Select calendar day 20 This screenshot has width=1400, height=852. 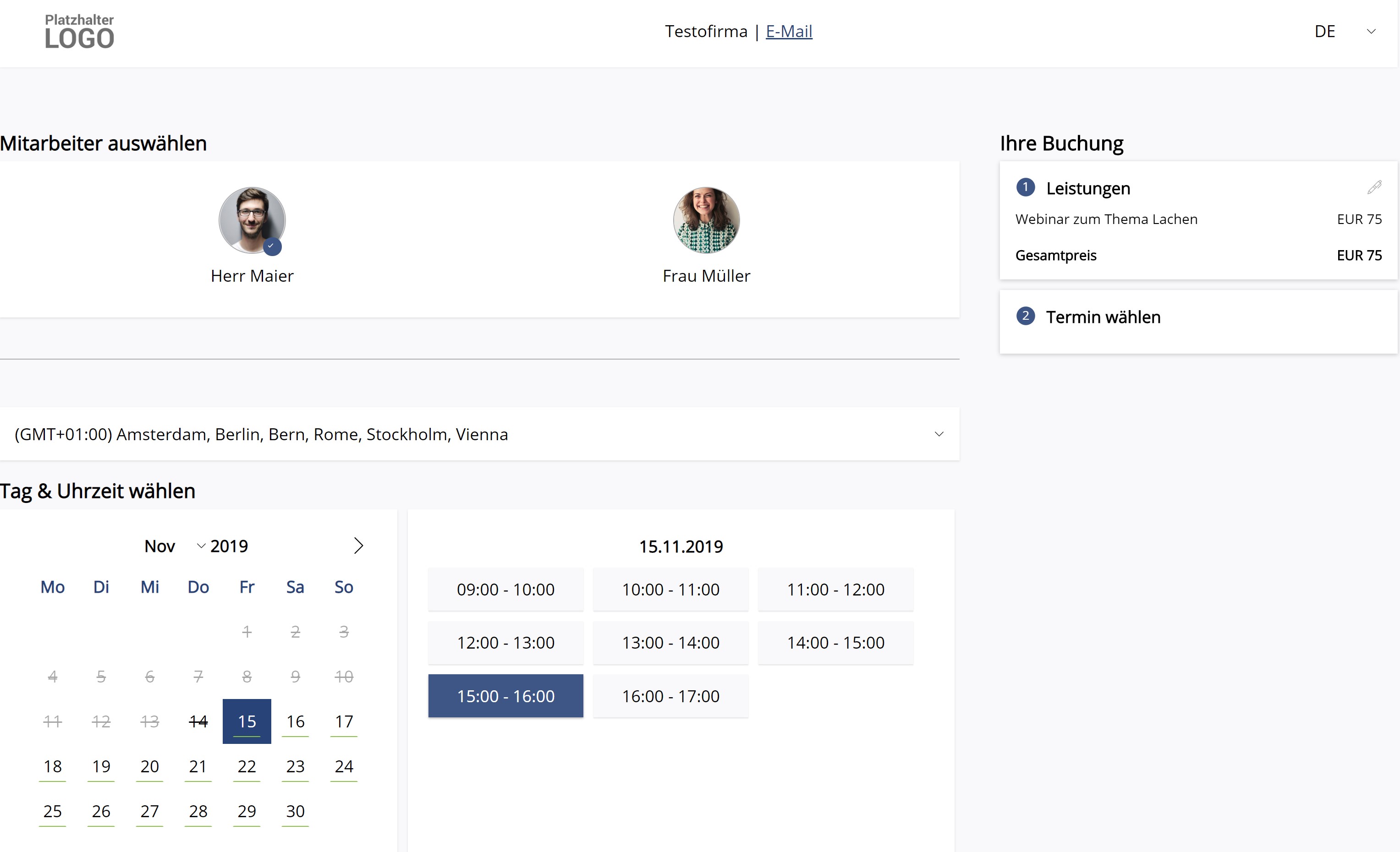(149, 766)
